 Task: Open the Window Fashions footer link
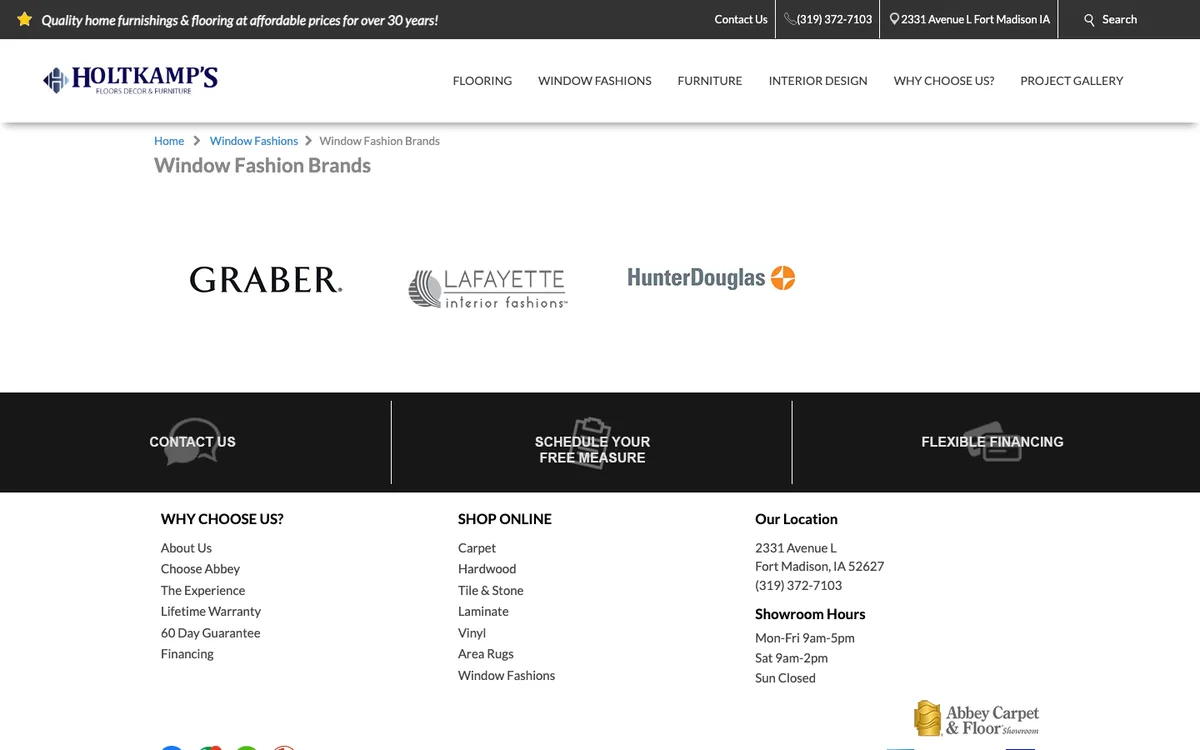click(506, 676)
